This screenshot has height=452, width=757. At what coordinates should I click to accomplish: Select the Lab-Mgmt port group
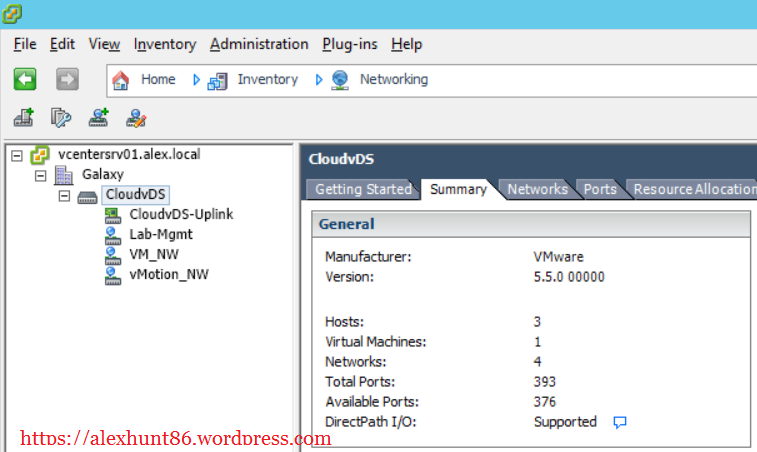[x=161, y=235]
